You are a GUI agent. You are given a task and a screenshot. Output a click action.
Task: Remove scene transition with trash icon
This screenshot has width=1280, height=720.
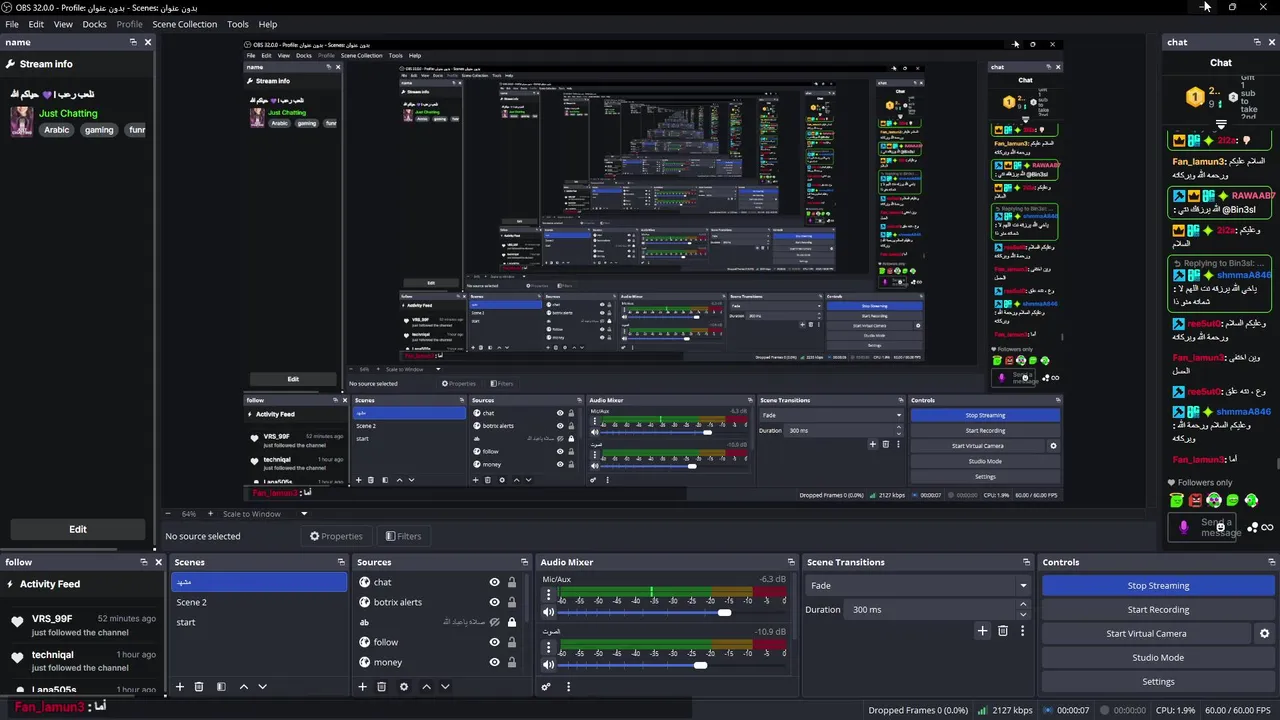(1003, 631)
